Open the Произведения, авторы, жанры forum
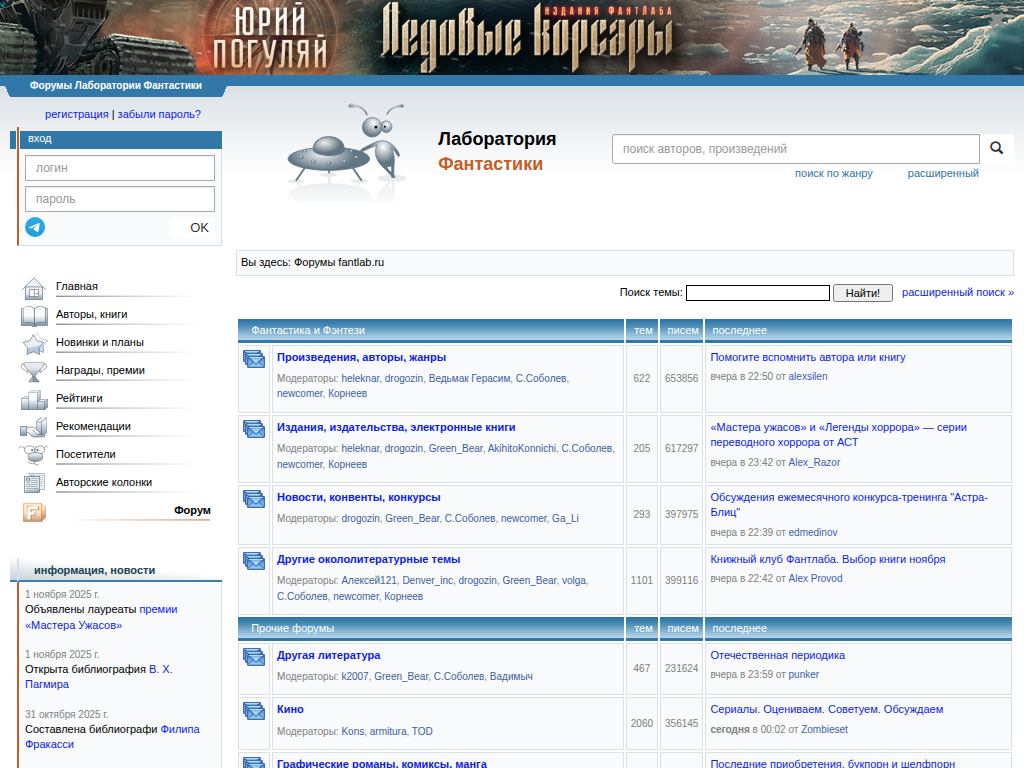 tap(361, 357)
